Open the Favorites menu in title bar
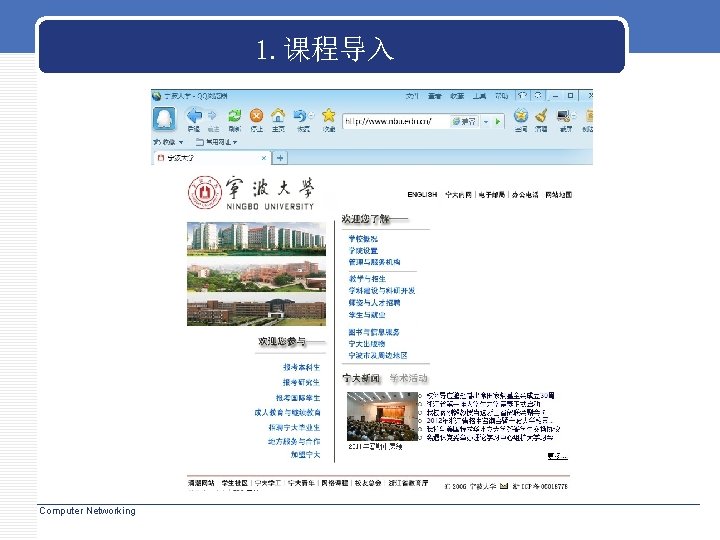This screenshot has height=540, width=720. click(457, 96)
